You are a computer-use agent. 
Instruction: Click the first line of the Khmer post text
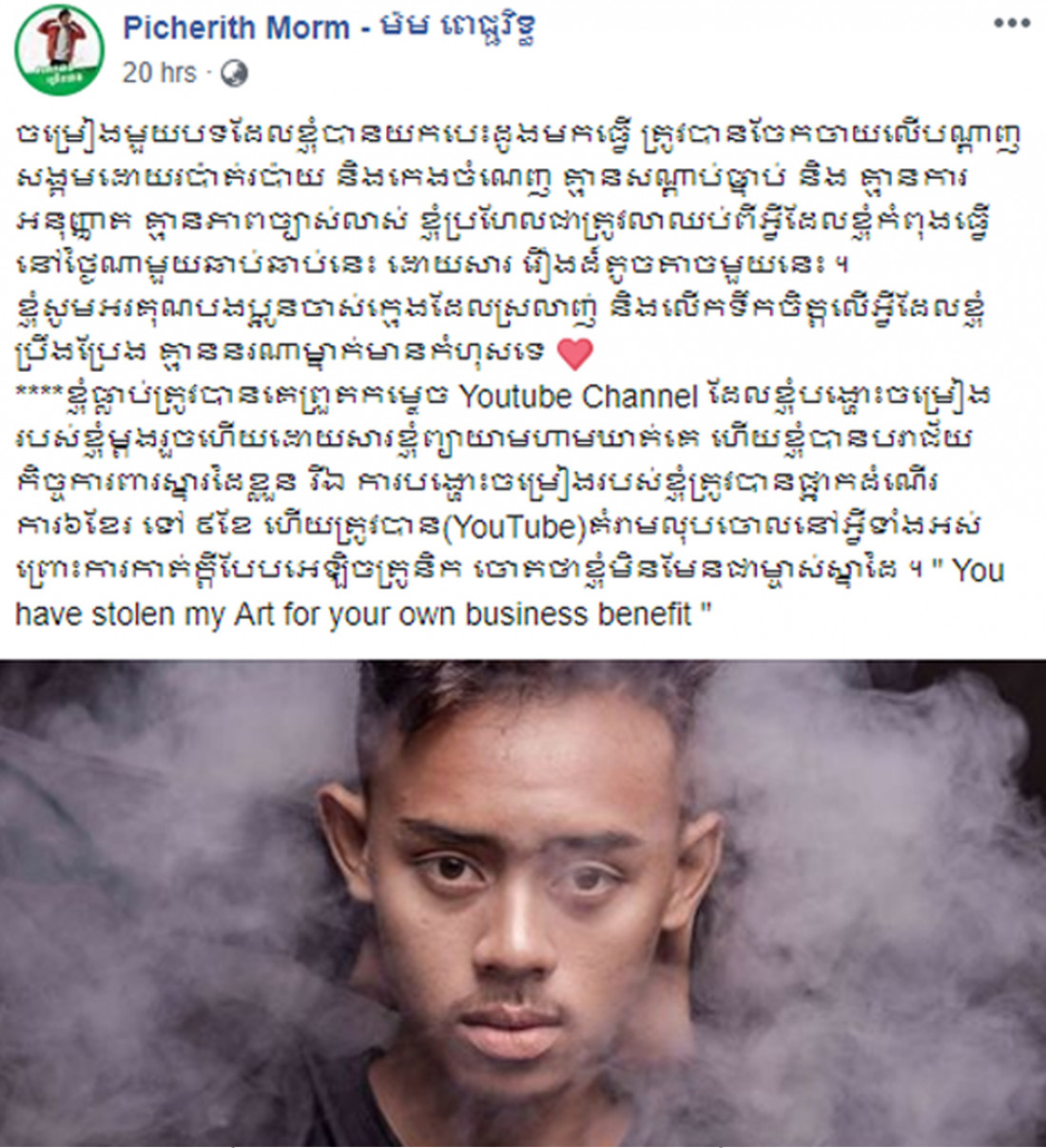click(x=519, y=135)
